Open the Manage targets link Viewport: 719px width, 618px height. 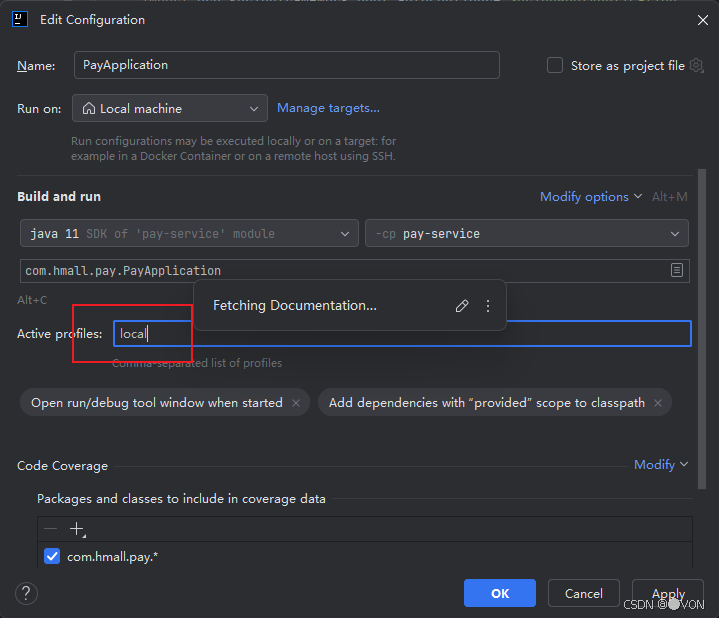[x=328, y=108]
